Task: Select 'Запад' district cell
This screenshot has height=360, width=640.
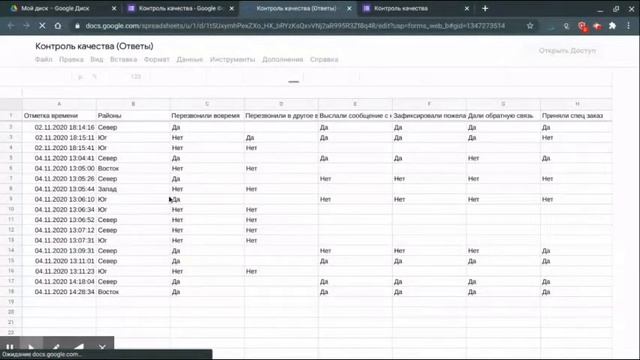Action: pos(133,189)
